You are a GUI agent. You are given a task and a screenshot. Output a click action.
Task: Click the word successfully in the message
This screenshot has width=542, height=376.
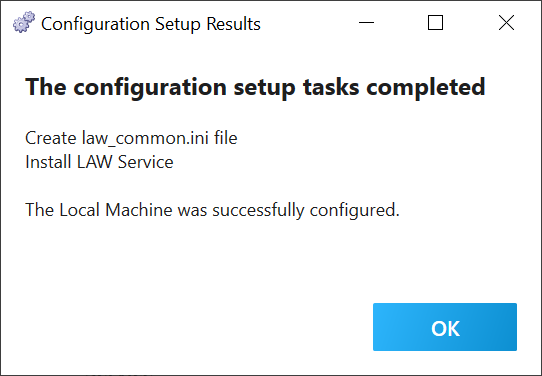pyautogui.click(x=258, y=210)
